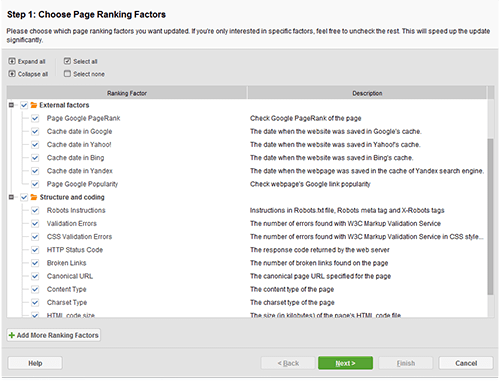Uncheck the CSS Validation Errors checkbox

(x=35, y=237)
